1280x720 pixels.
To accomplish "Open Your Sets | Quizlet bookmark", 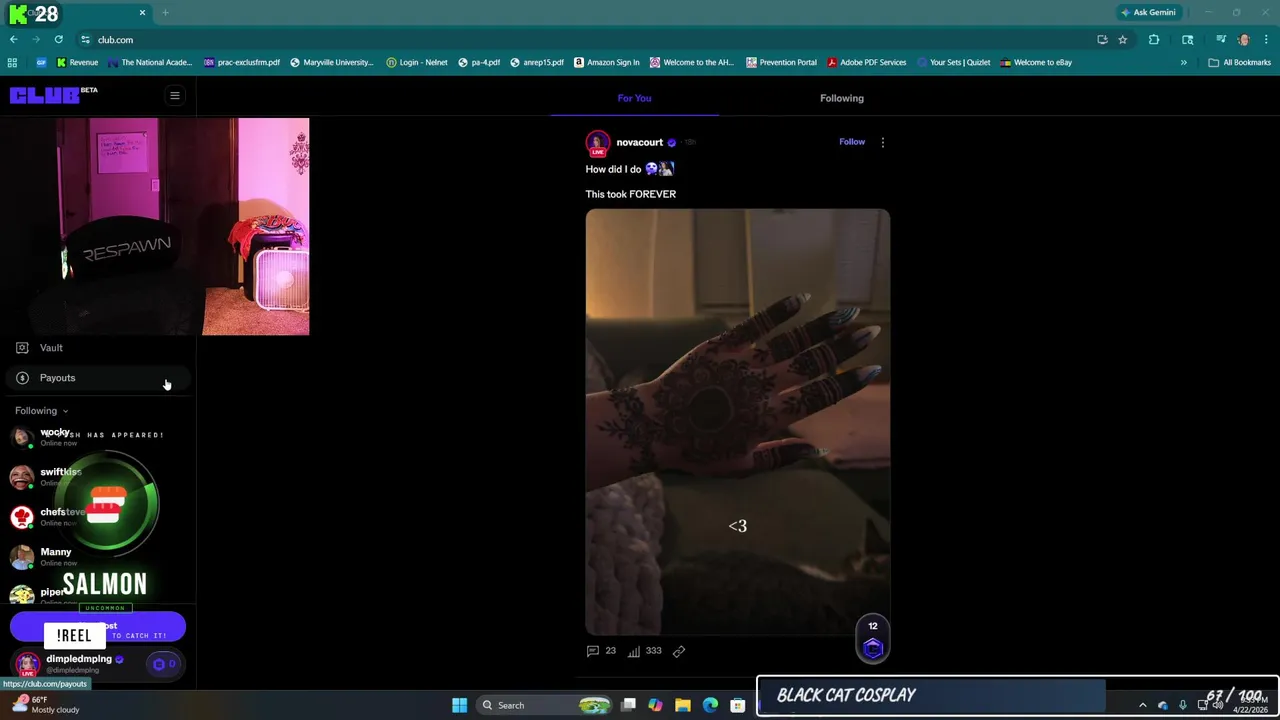I will [x=954, y=62].
